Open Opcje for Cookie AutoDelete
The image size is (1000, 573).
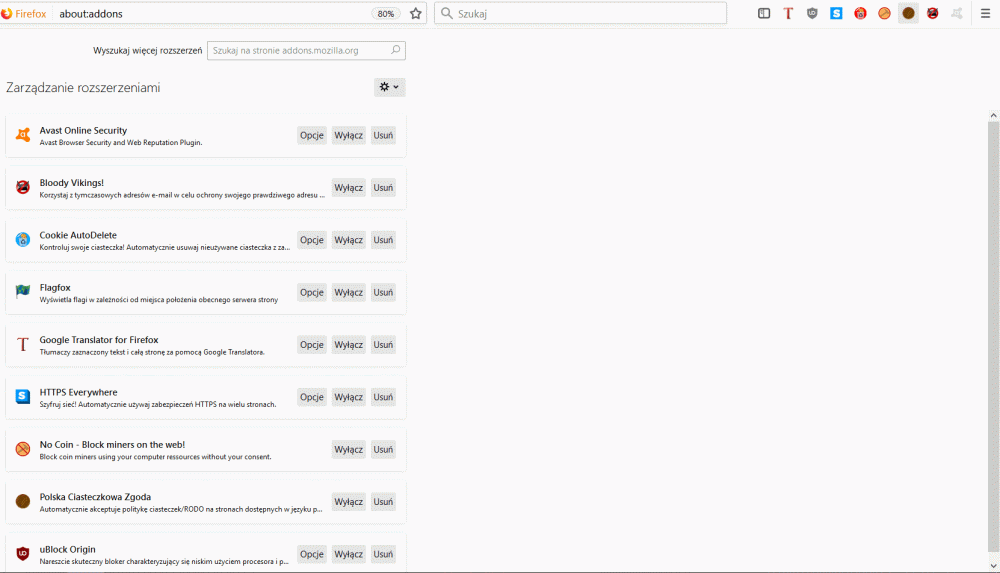[312, 240]
